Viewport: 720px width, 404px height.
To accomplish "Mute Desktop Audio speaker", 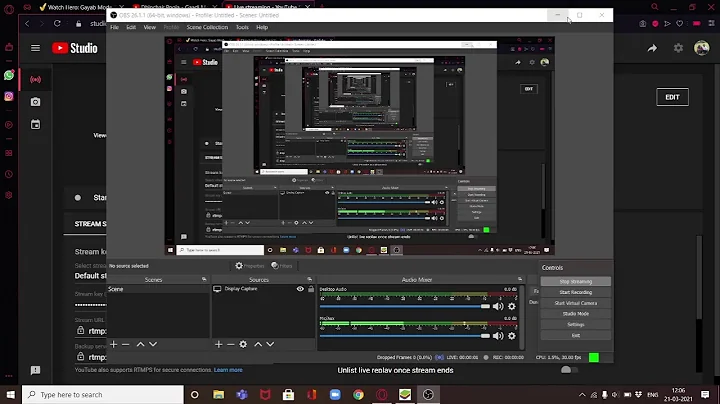I will pos(498,307).
